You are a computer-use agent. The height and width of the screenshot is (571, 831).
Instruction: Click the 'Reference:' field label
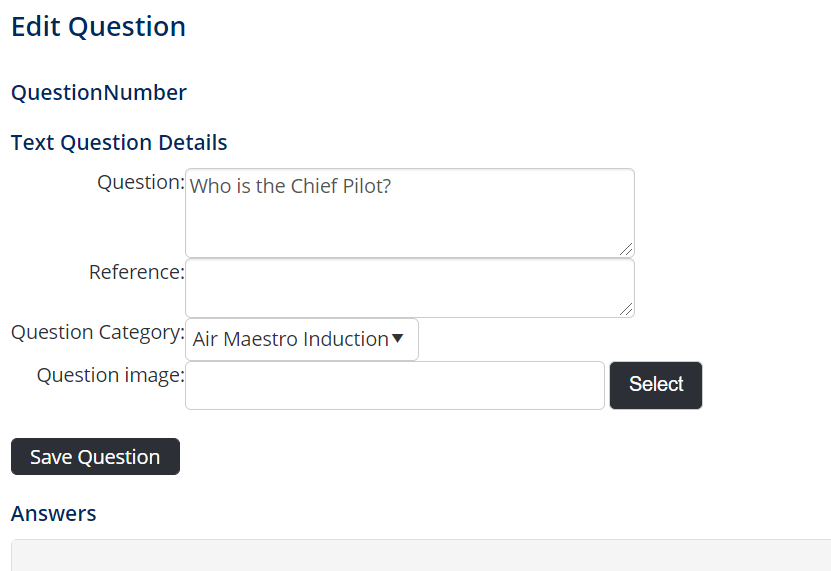136,272
